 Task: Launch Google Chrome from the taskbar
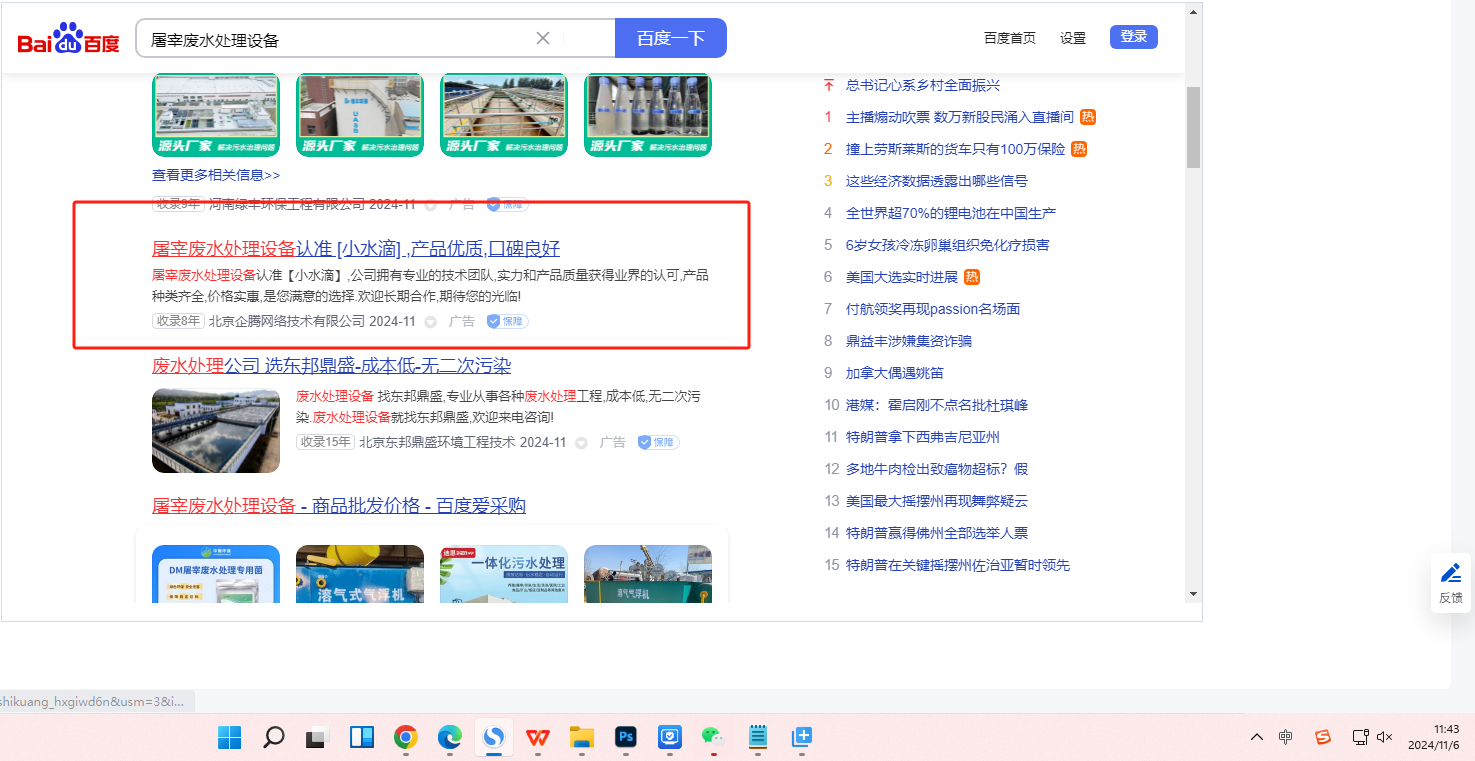click(405, 738)
